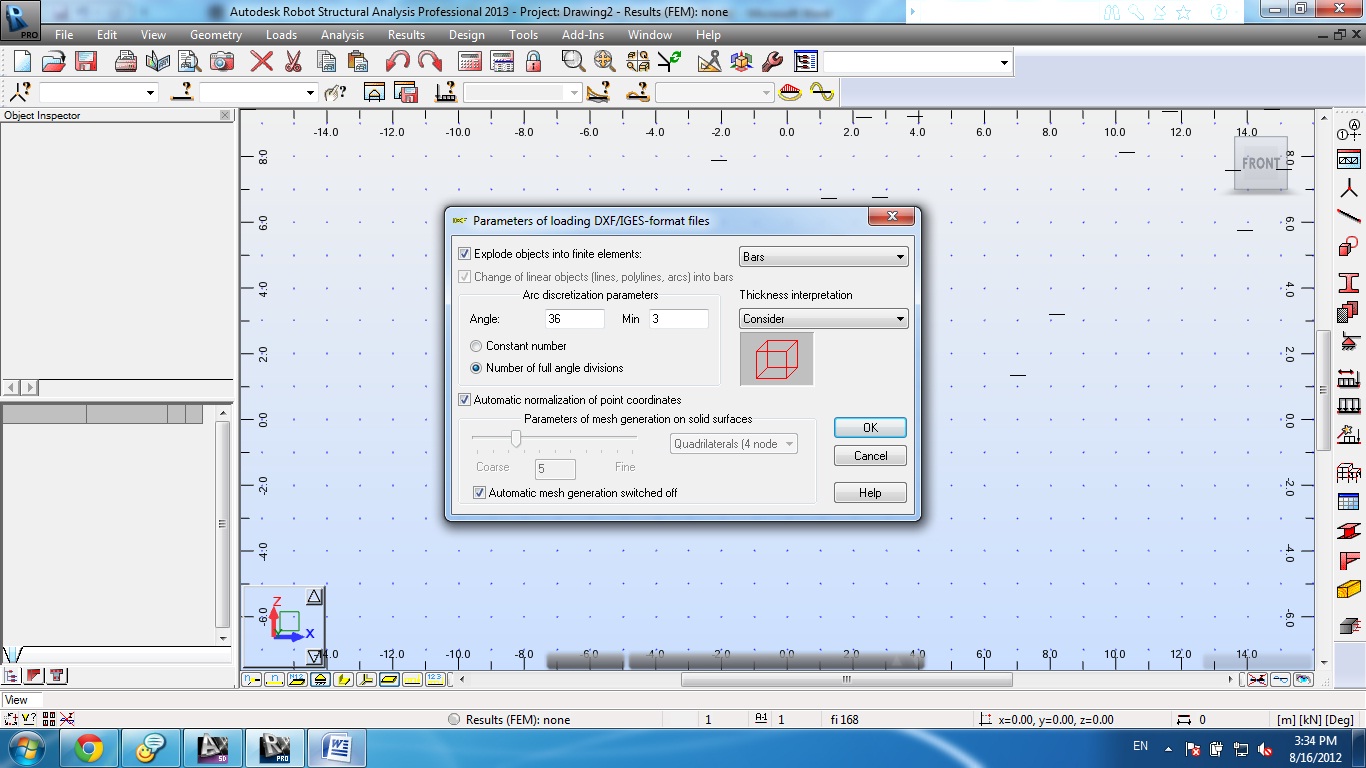
Task: Click the Help button in dialog
Action: 870,493
